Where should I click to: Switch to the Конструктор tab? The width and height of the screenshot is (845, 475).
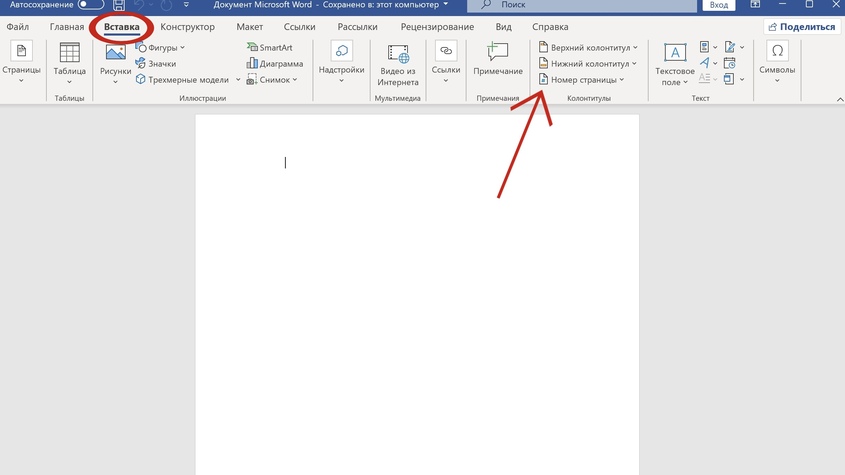tap(188, 27)
